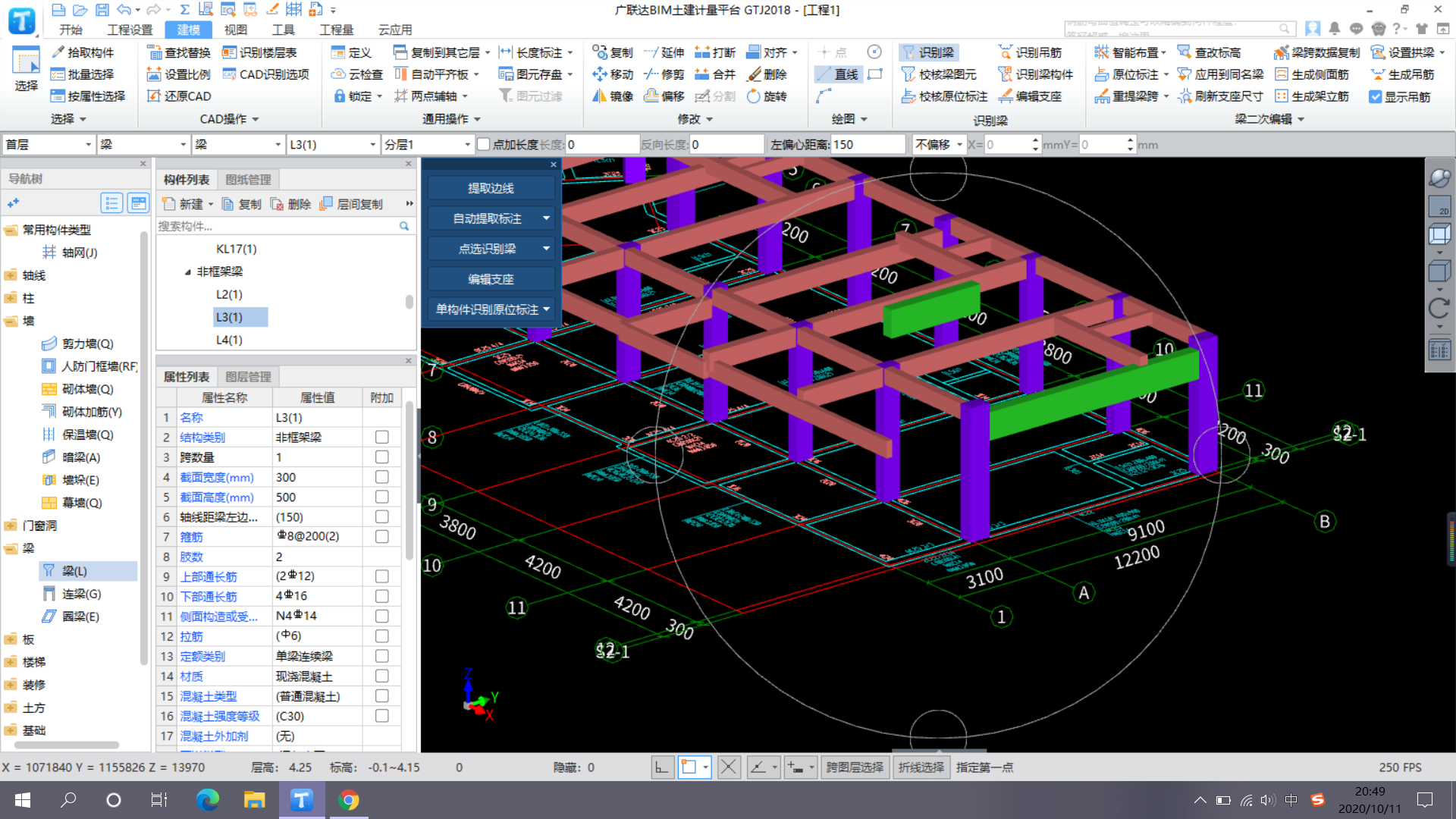Expand the 点选识别梁 dropdown arrow

[x=547, y=249]
